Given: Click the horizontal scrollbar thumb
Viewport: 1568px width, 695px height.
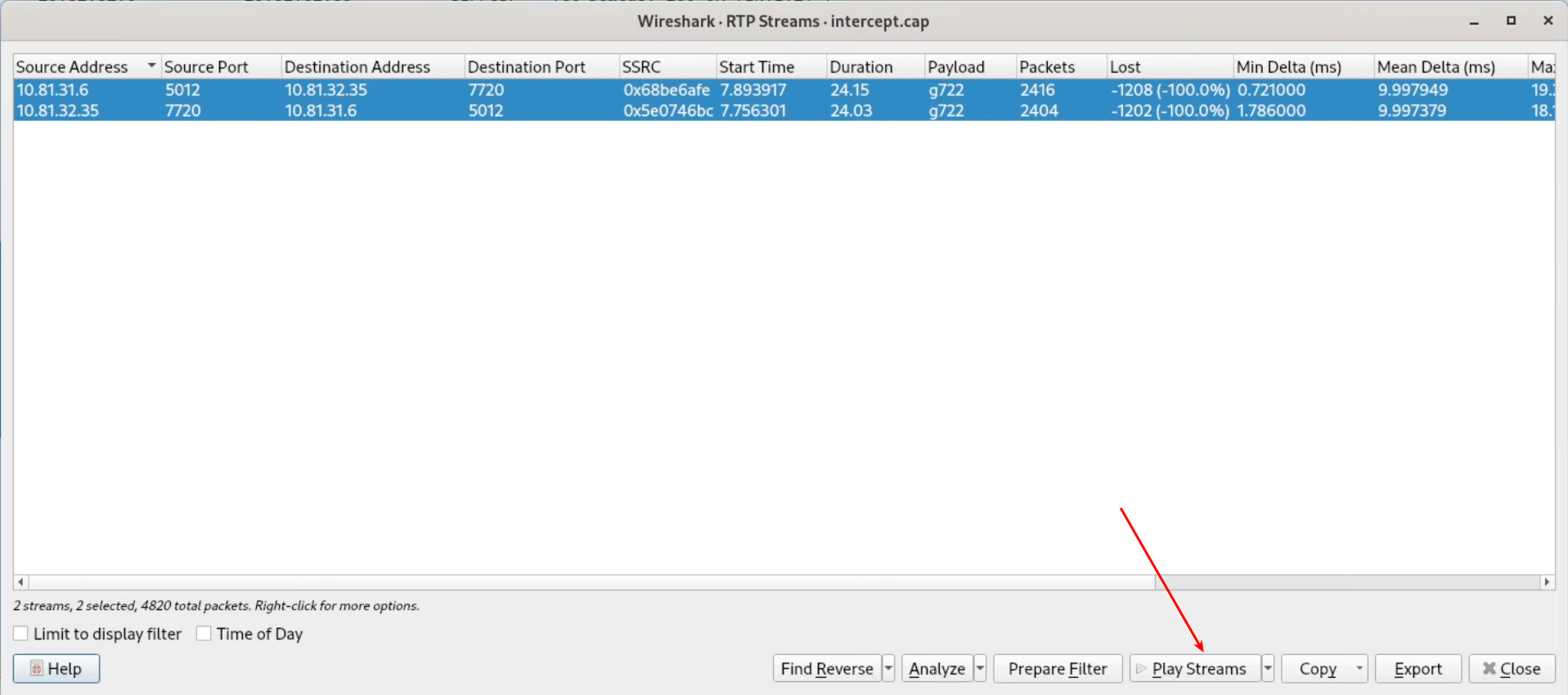Looking at the screenshot, I should coord(592,582).
